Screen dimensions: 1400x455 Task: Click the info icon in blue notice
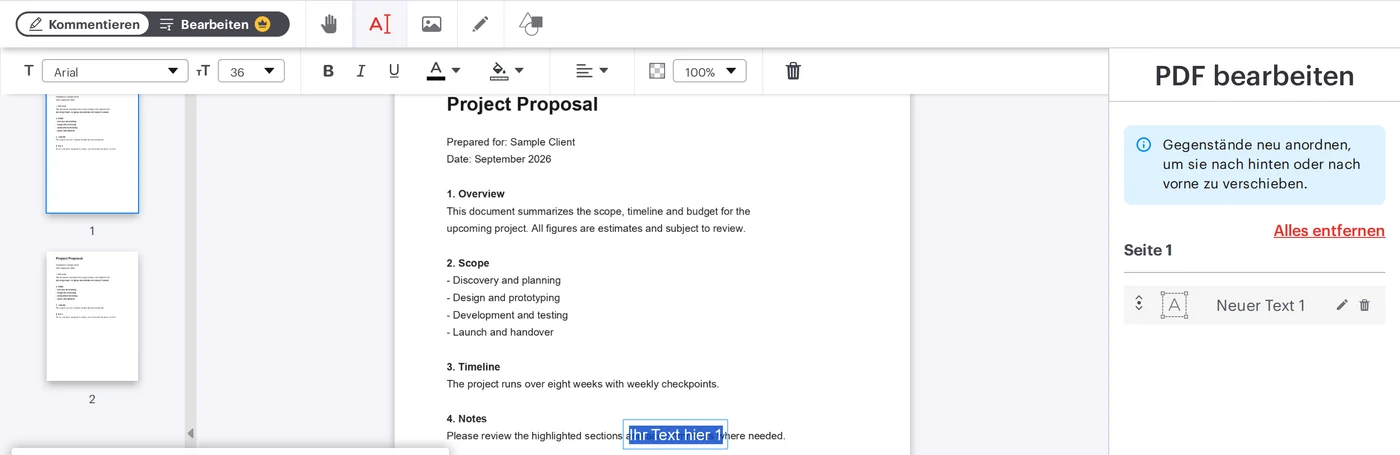[x=1144, y=145]
